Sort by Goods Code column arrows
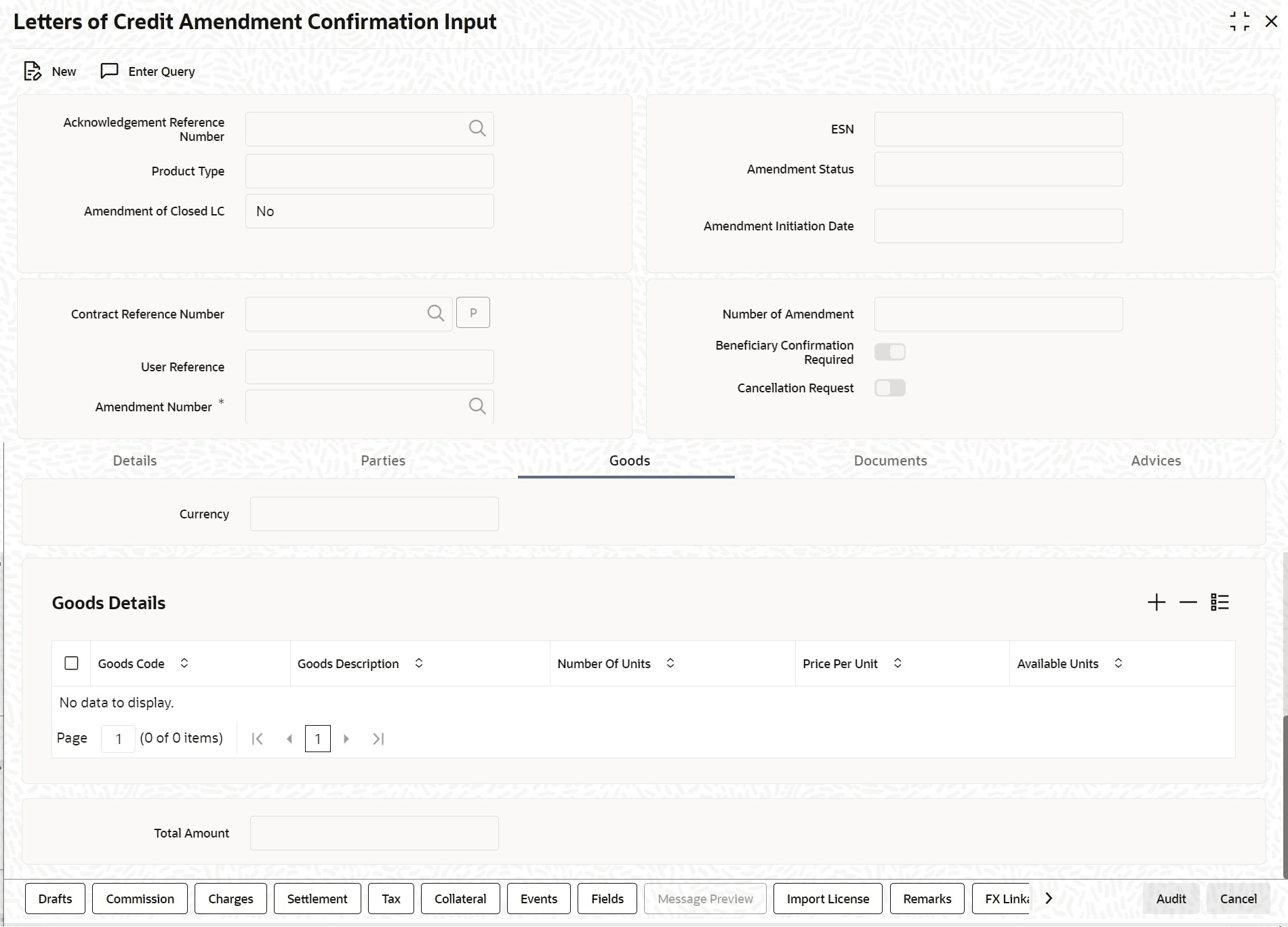The height and width of the screenshot is (927, 1288). tap(184, 663)
